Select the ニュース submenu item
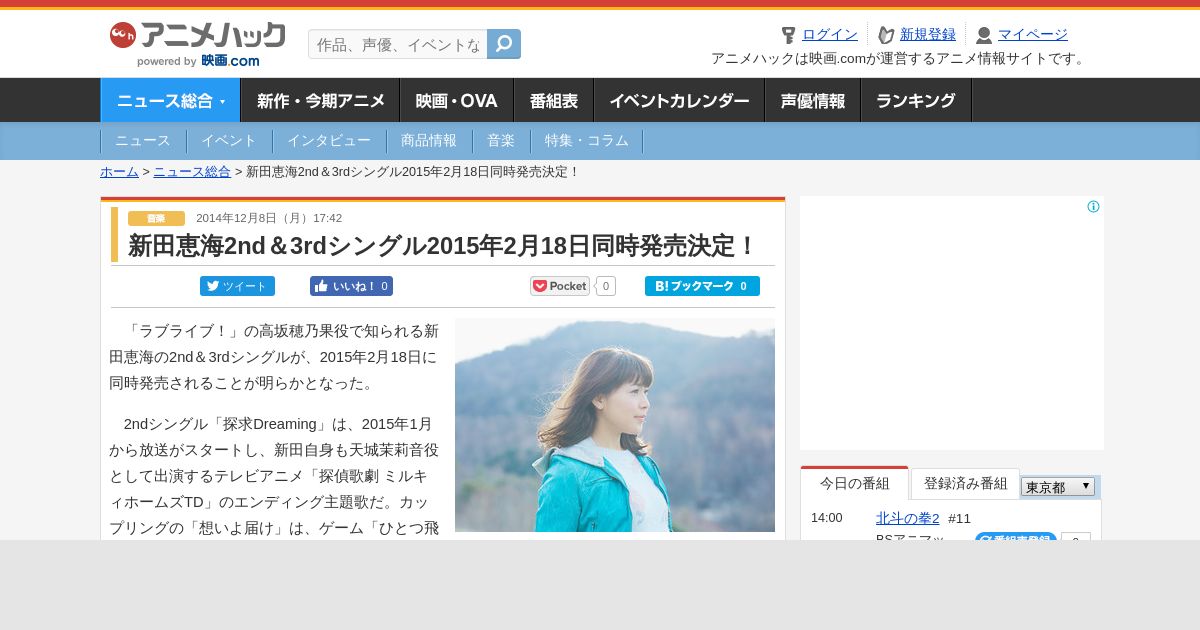This screenshot has width=1200, height=630. point(143,141)
